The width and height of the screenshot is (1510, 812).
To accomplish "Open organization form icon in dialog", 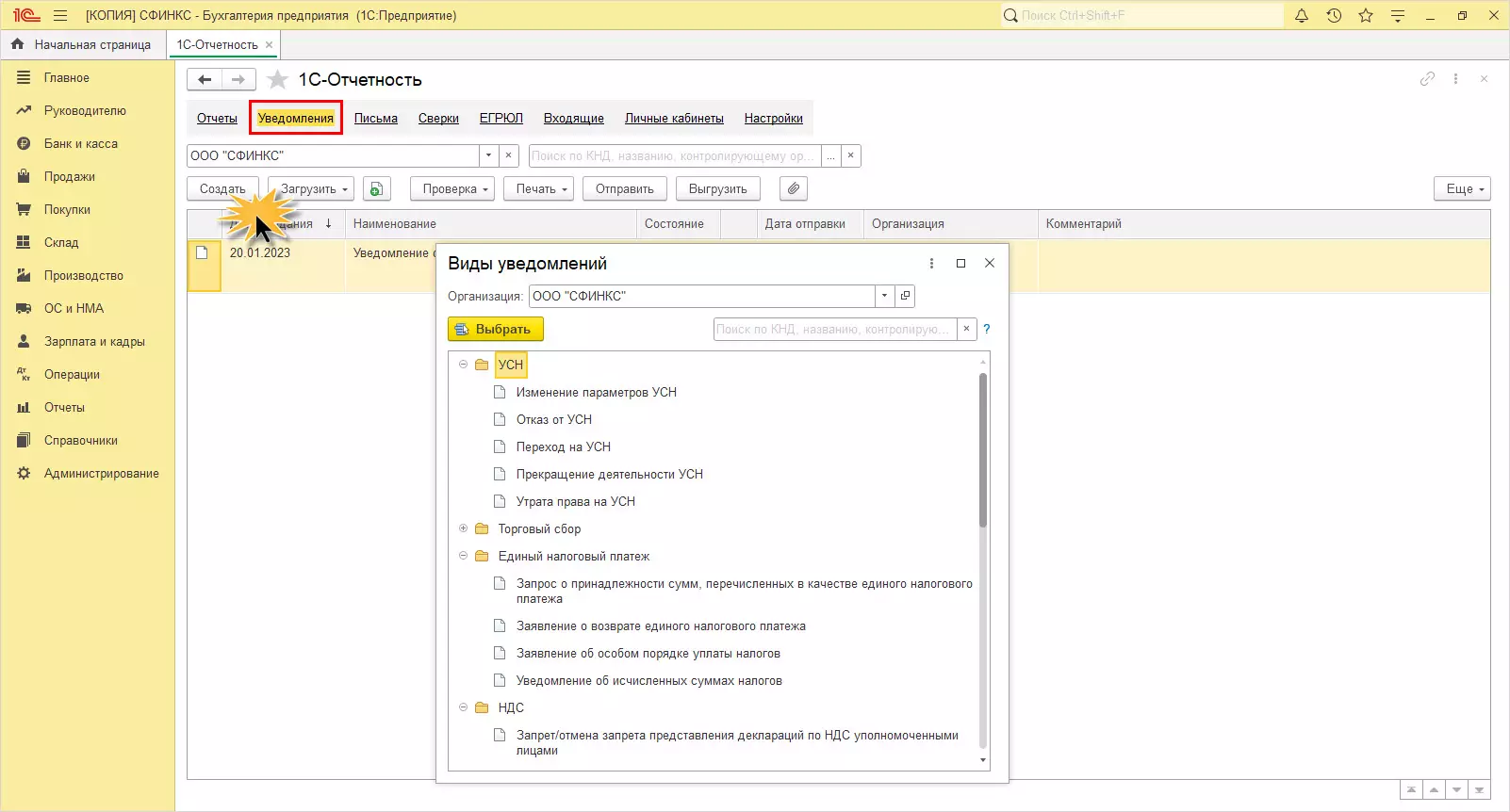I will click(905, 296).
